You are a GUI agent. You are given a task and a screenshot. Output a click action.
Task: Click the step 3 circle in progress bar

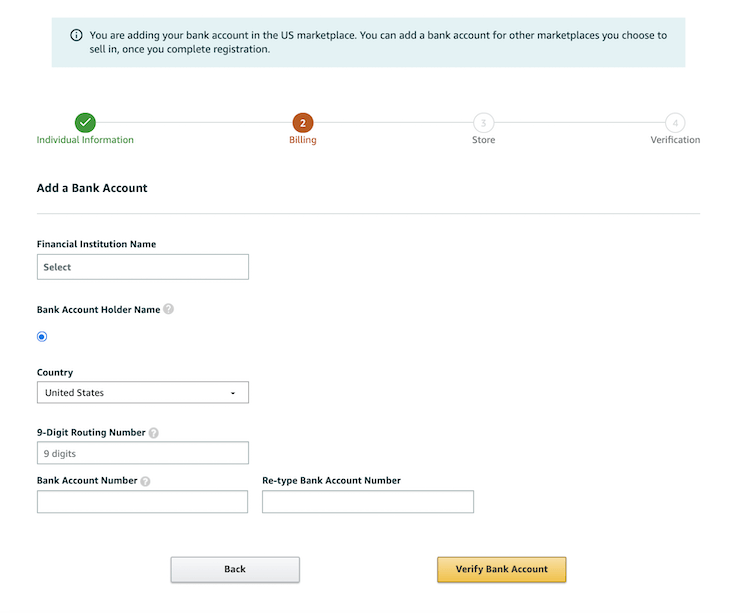tap(483, 122)
